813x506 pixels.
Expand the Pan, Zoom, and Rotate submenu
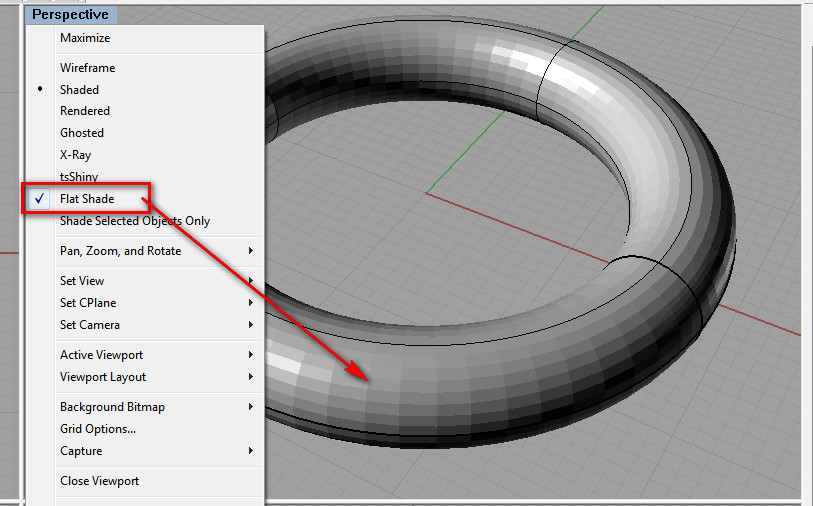tap(120, 251)
